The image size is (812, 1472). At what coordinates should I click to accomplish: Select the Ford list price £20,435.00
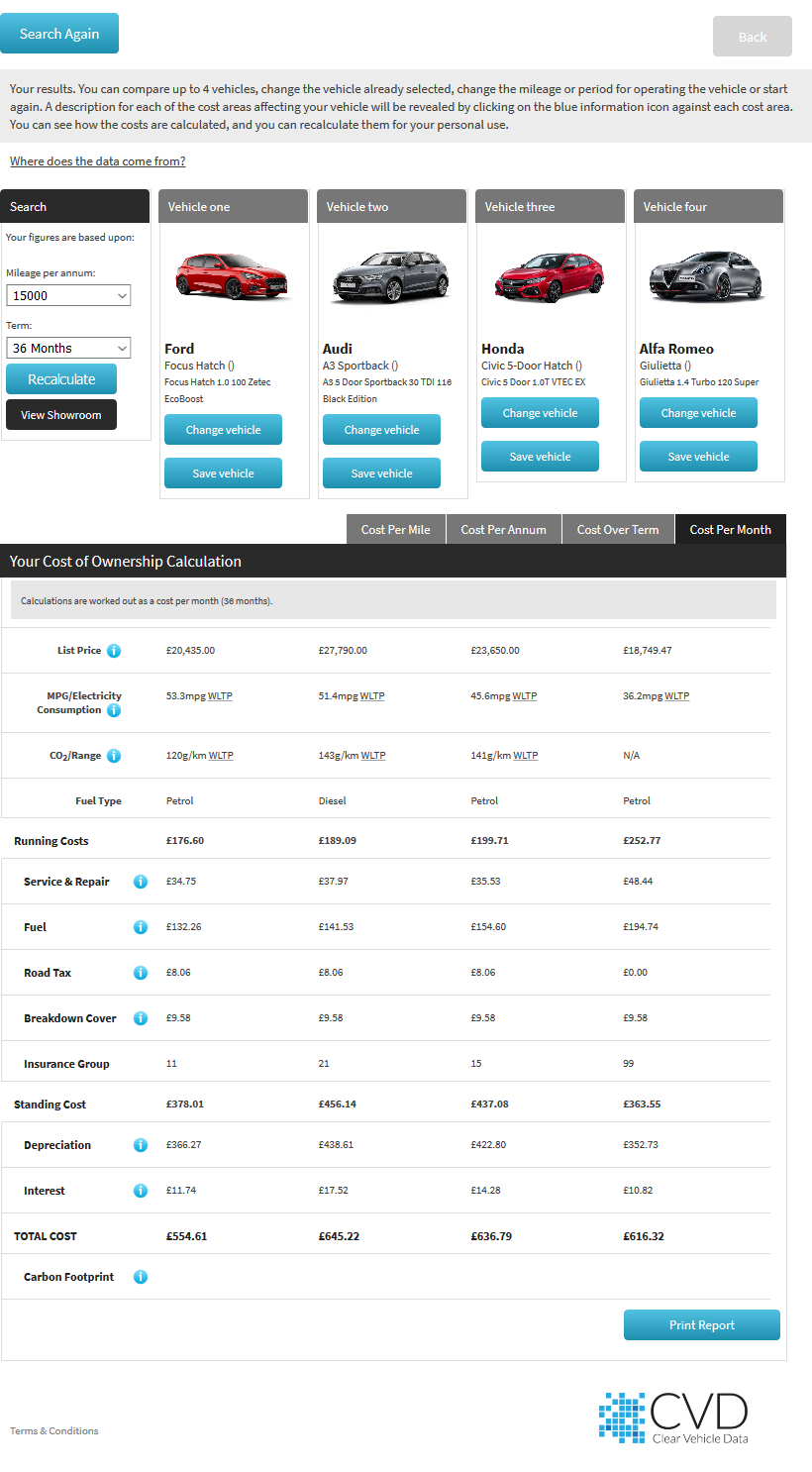[190, 651]
